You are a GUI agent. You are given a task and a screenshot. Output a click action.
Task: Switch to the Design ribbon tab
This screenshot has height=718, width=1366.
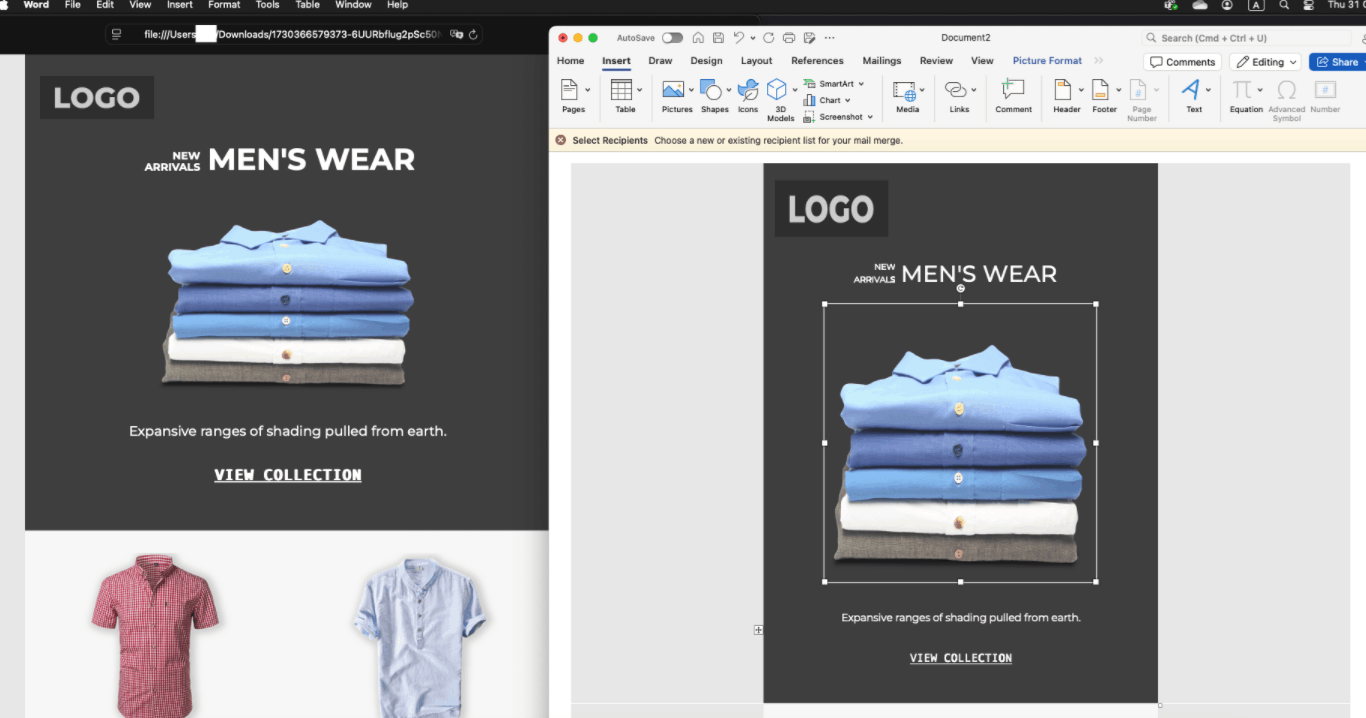pos(706,61)
